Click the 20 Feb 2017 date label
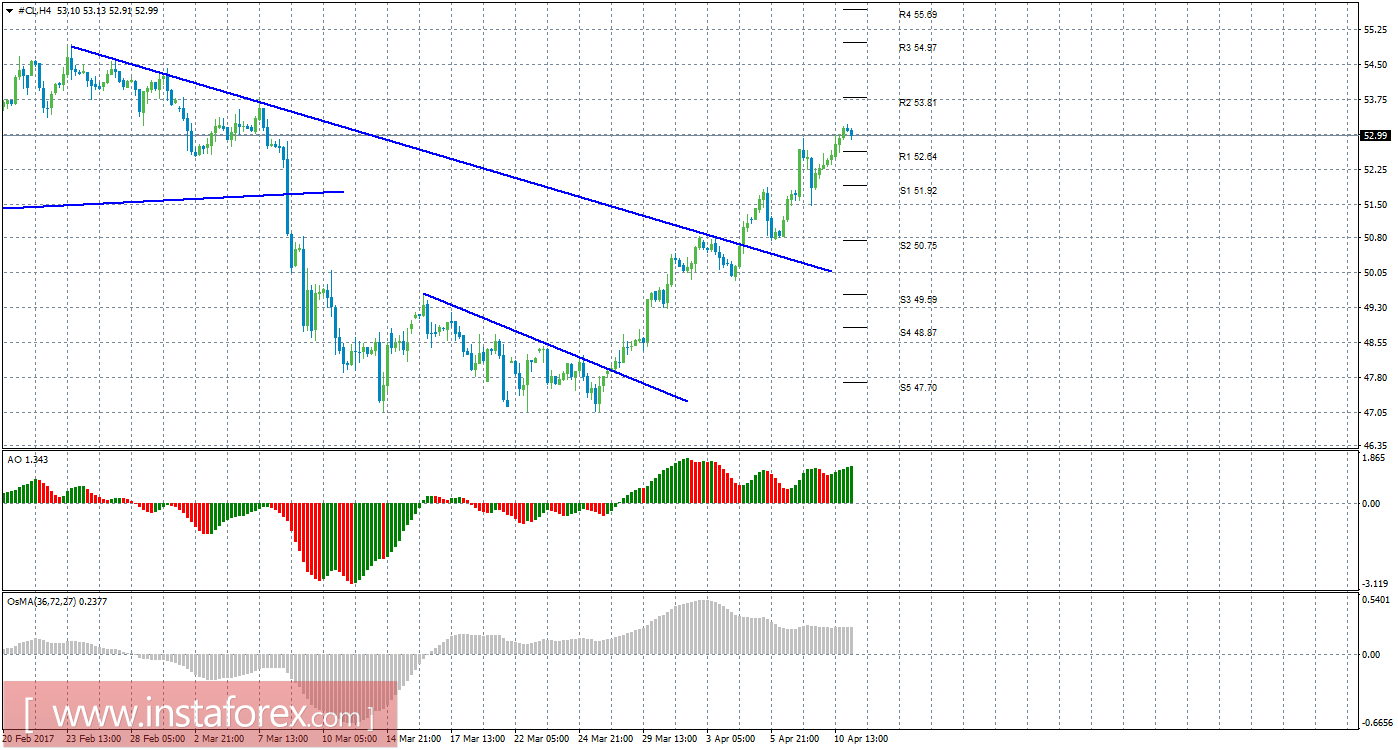Screen dimensions: 1398x750 (28, 740)
